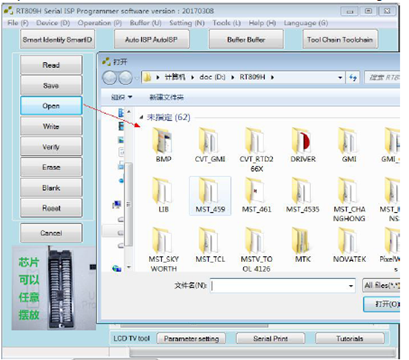Click the RT809H breadcrumb segment

[x=252, y=77]
